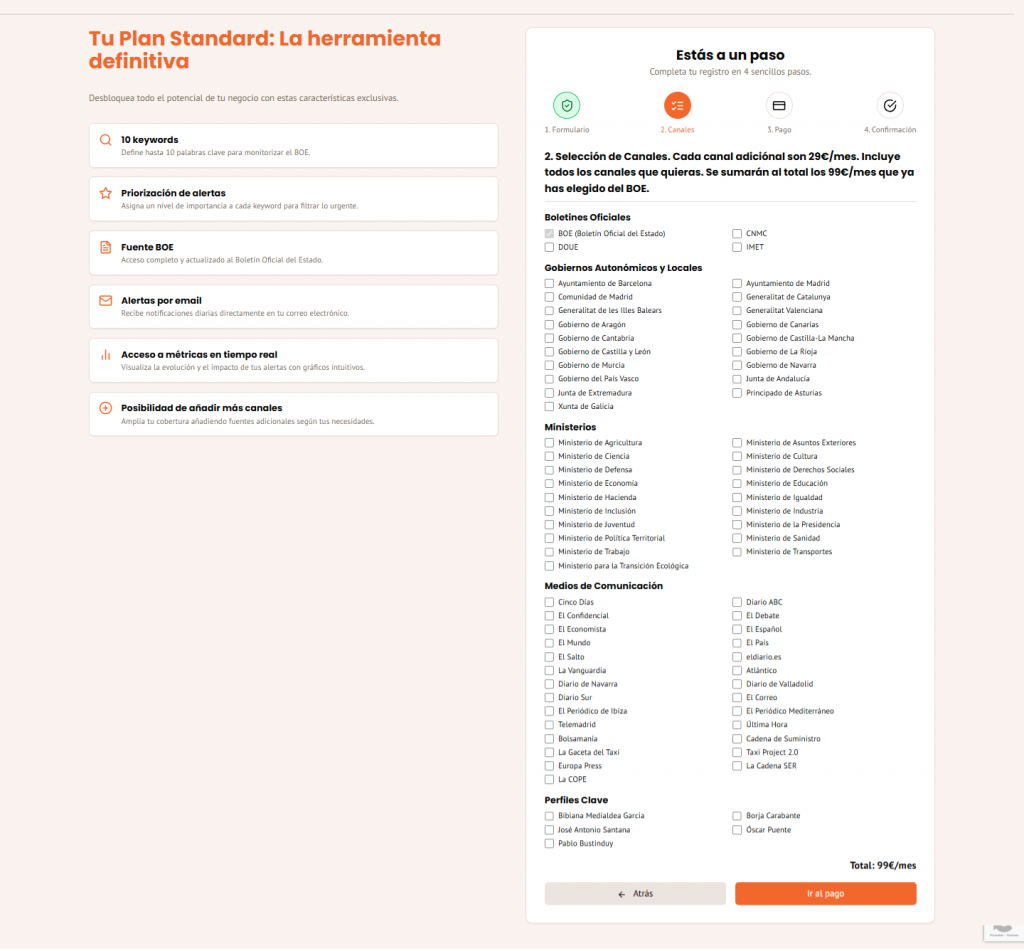This screenshot has width=1024, height=951.
Task: Click the Pago step card icon
Action: tap(779, 105)
